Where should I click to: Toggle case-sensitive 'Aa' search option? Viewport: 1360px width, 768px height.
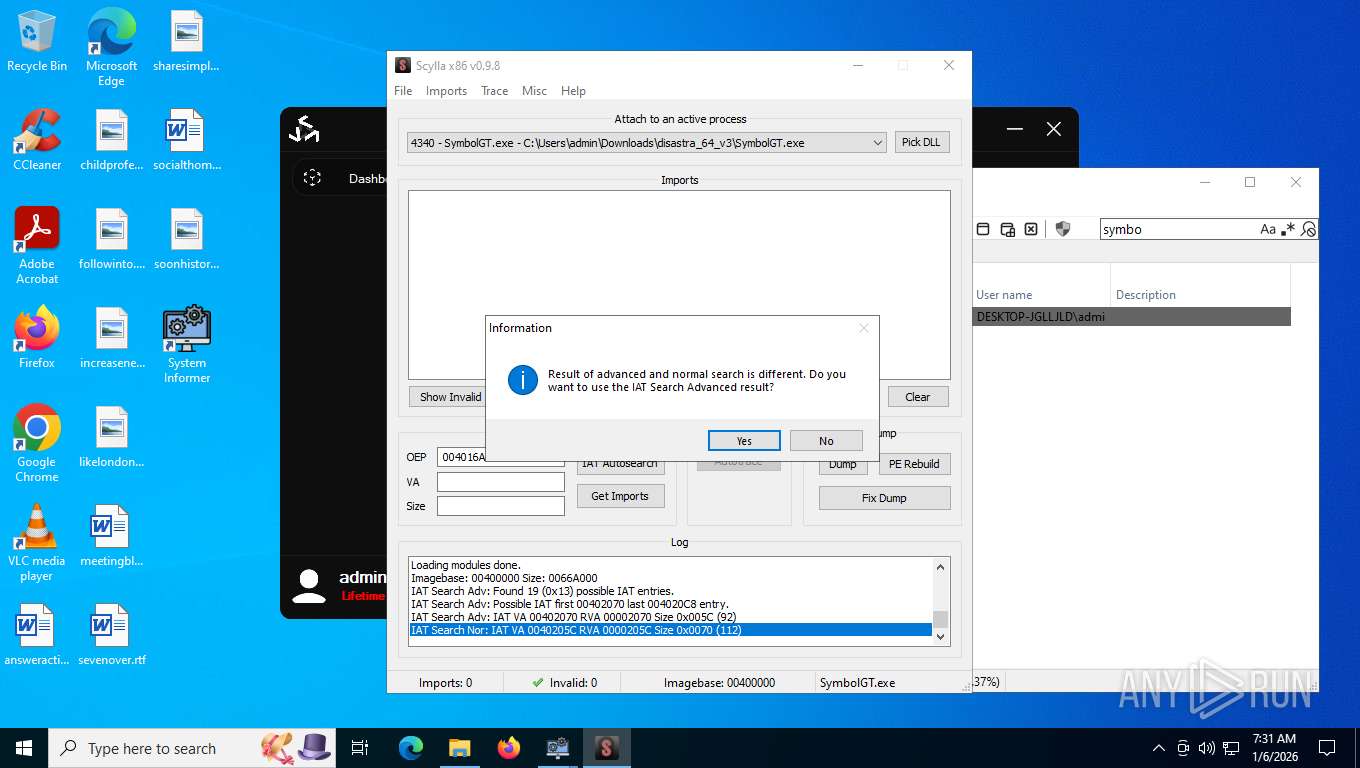tap(1268, 229)
